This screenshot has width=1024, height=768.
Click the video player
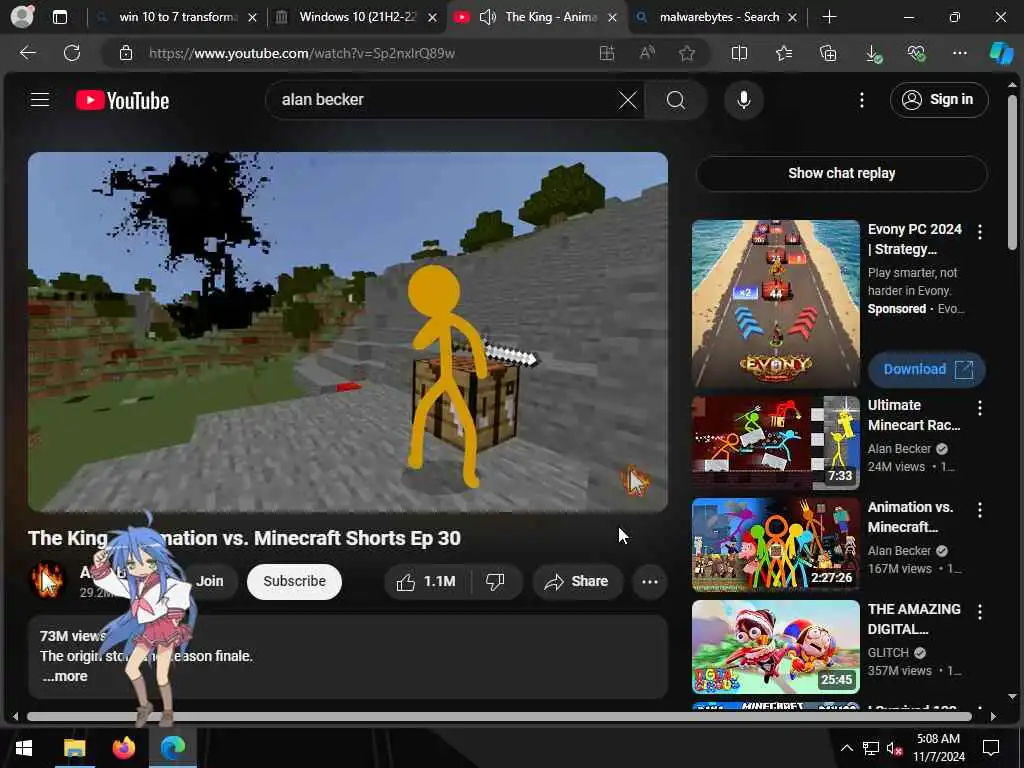(347, 332)
